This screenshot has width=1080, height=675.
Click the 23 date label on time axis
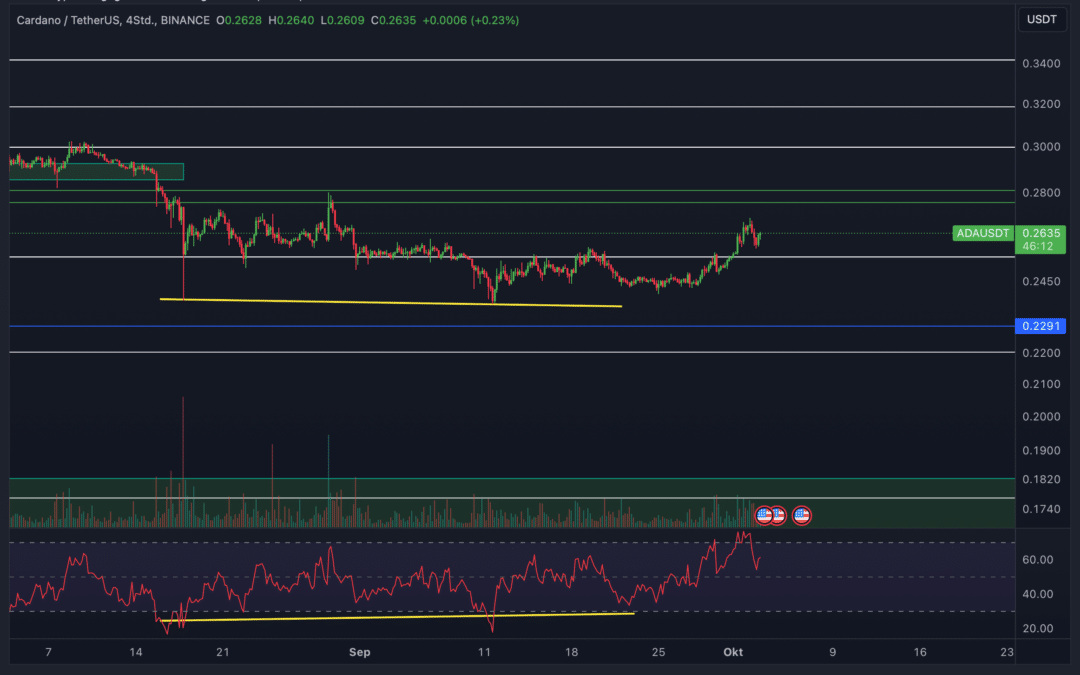(1007, 652)
